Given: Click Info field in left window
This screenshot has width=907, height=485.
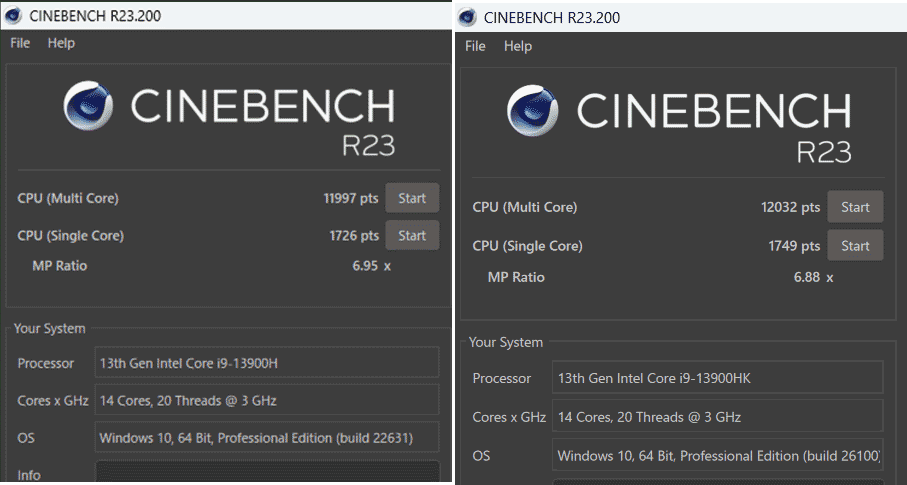Looking at the screenshot, I should pyautogui.click(x=267, y=471).
